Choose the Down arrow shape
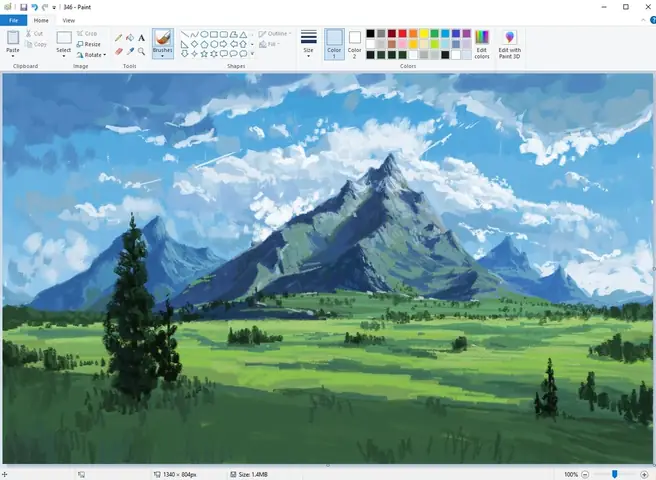The width and height of the screenshot is (656, 480). (184, 54)
